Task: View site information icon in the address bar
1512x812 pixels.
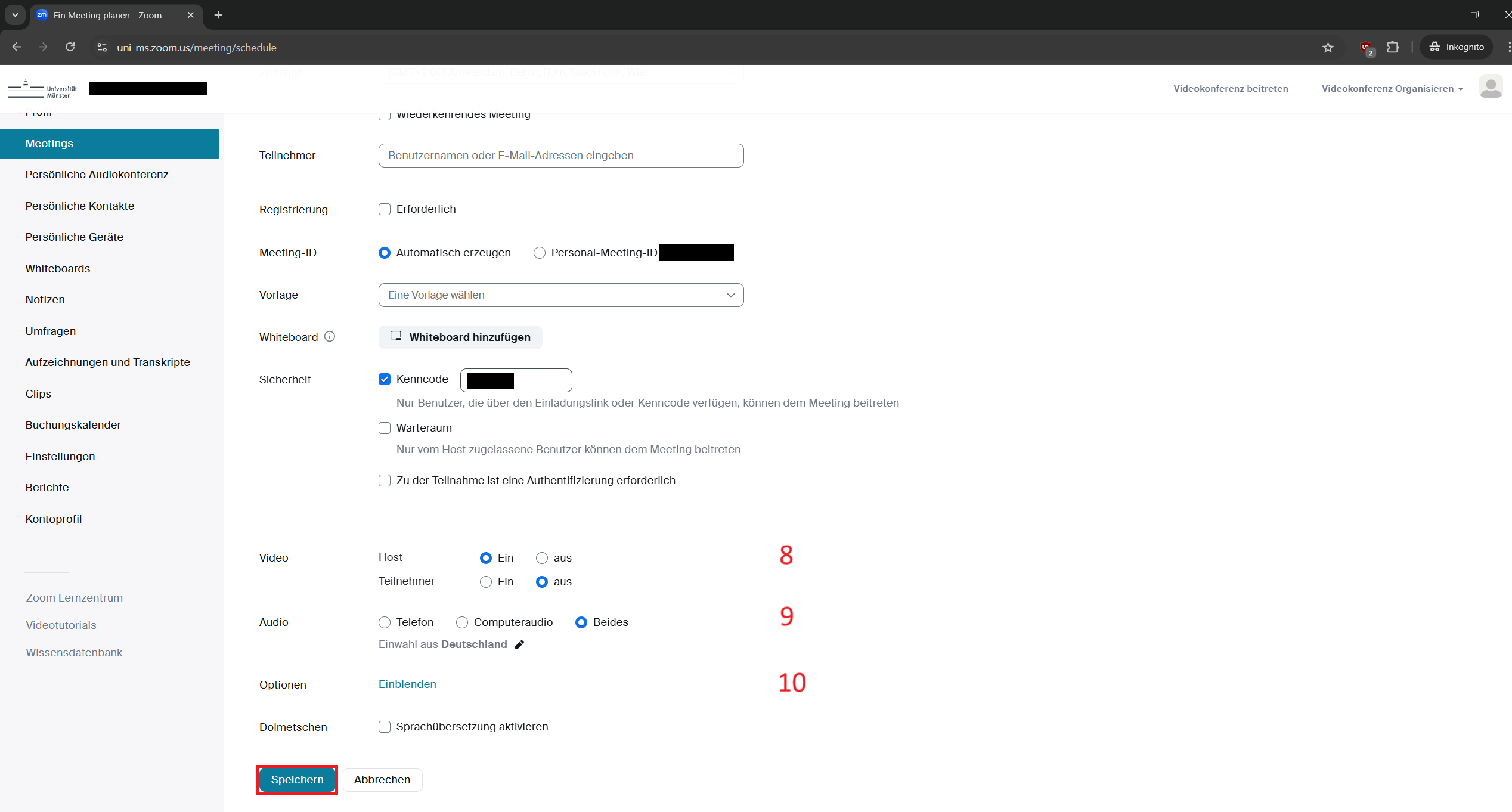Action: 102,47
